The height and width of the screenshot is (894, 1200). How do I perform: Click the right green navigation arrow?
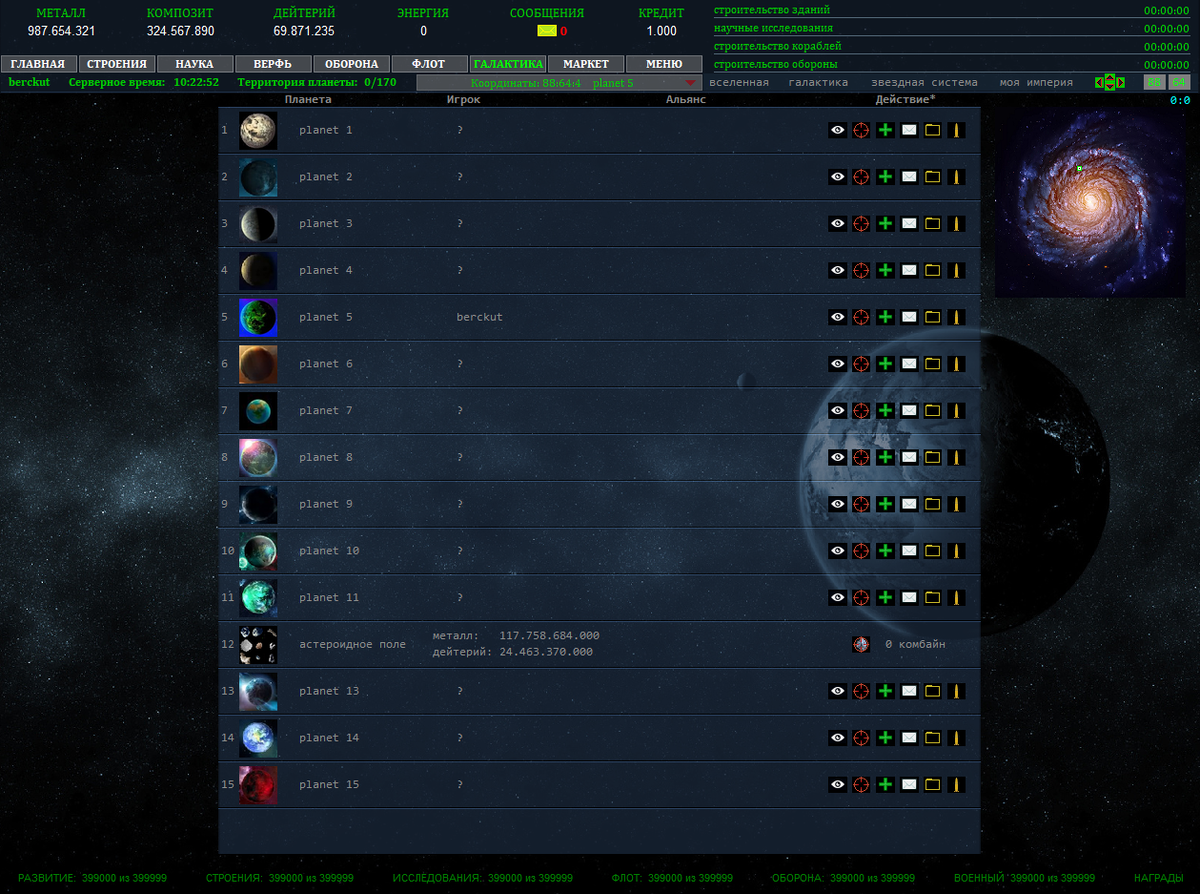pos(1120,82)
